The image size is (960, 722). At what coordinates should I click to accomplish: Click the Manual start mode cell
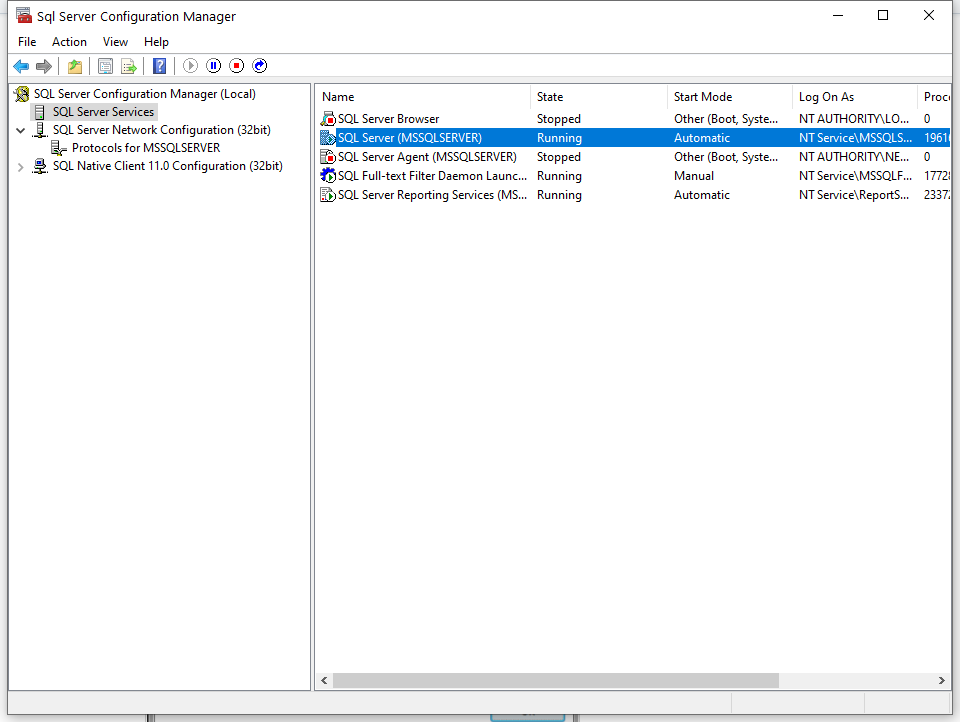(694, 176)
